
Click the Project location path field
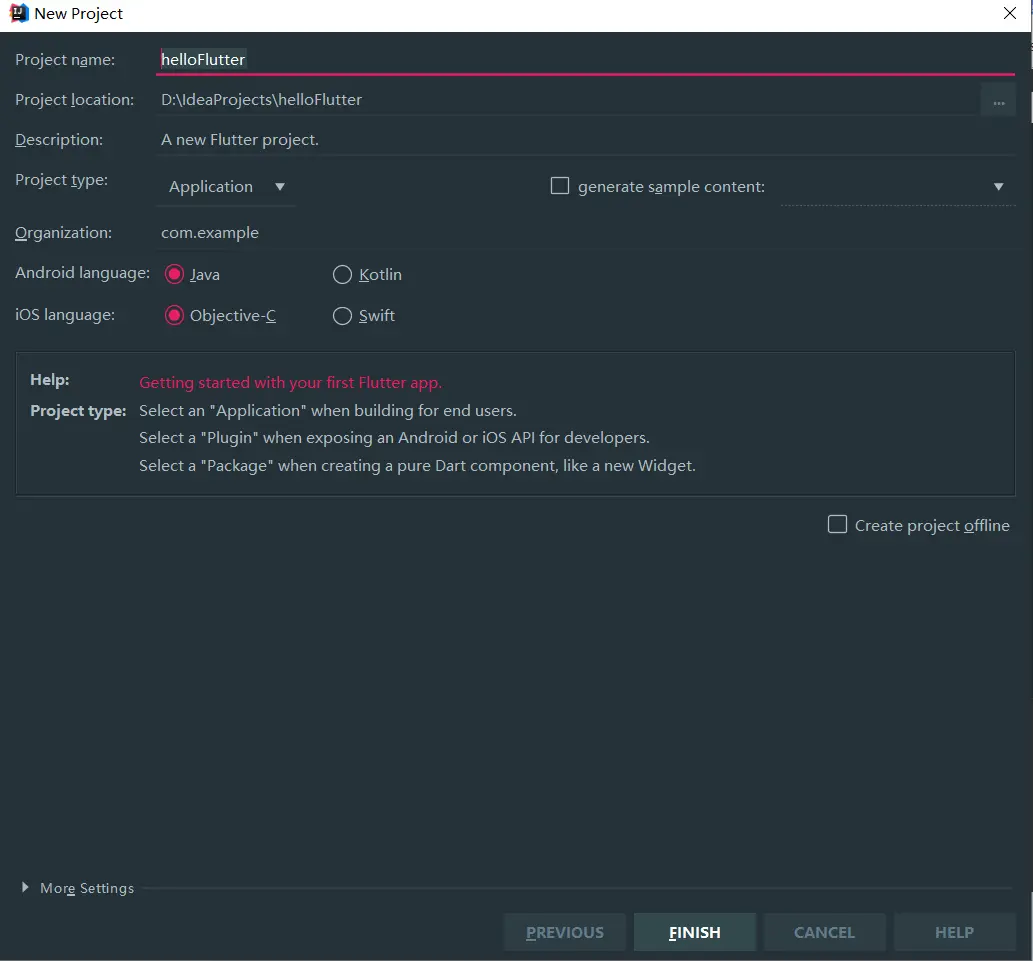point(568,100)
